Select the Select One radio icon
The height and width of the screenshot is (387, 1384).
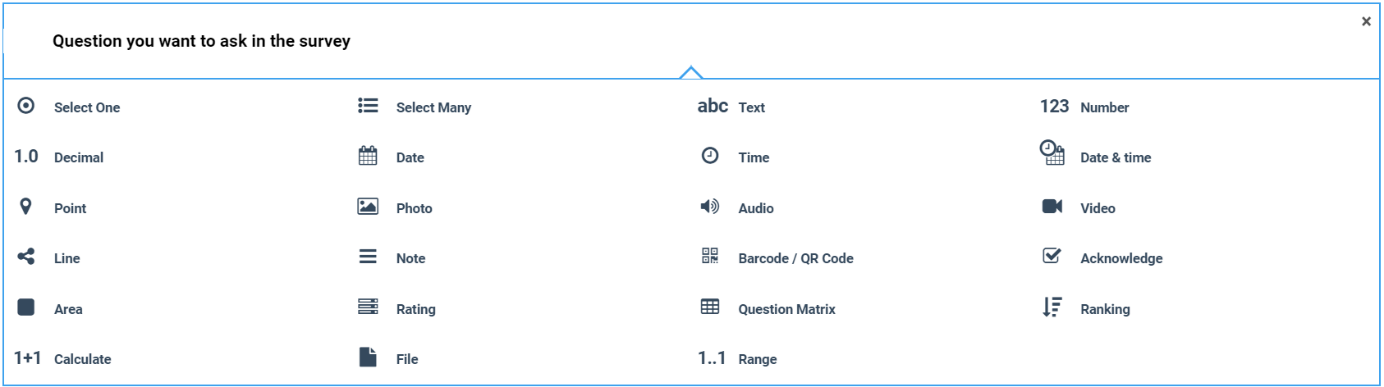point(26,106)
